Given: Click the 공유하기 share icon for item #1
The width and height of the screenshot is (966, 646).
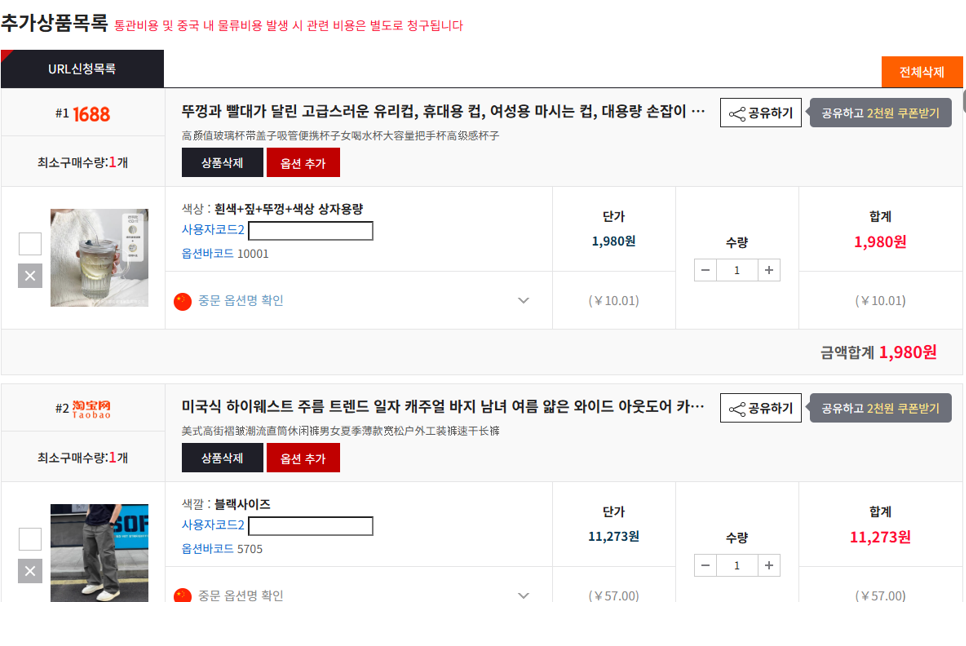Looking at the screenshot, I should 737,113.
